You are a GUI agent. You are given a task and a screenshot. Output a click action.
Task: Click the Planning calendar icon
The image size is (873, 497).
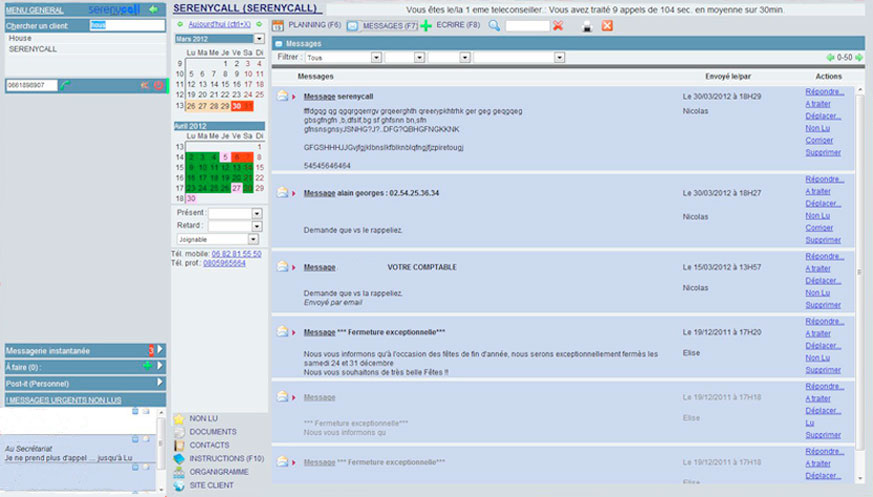click(278, 26)
